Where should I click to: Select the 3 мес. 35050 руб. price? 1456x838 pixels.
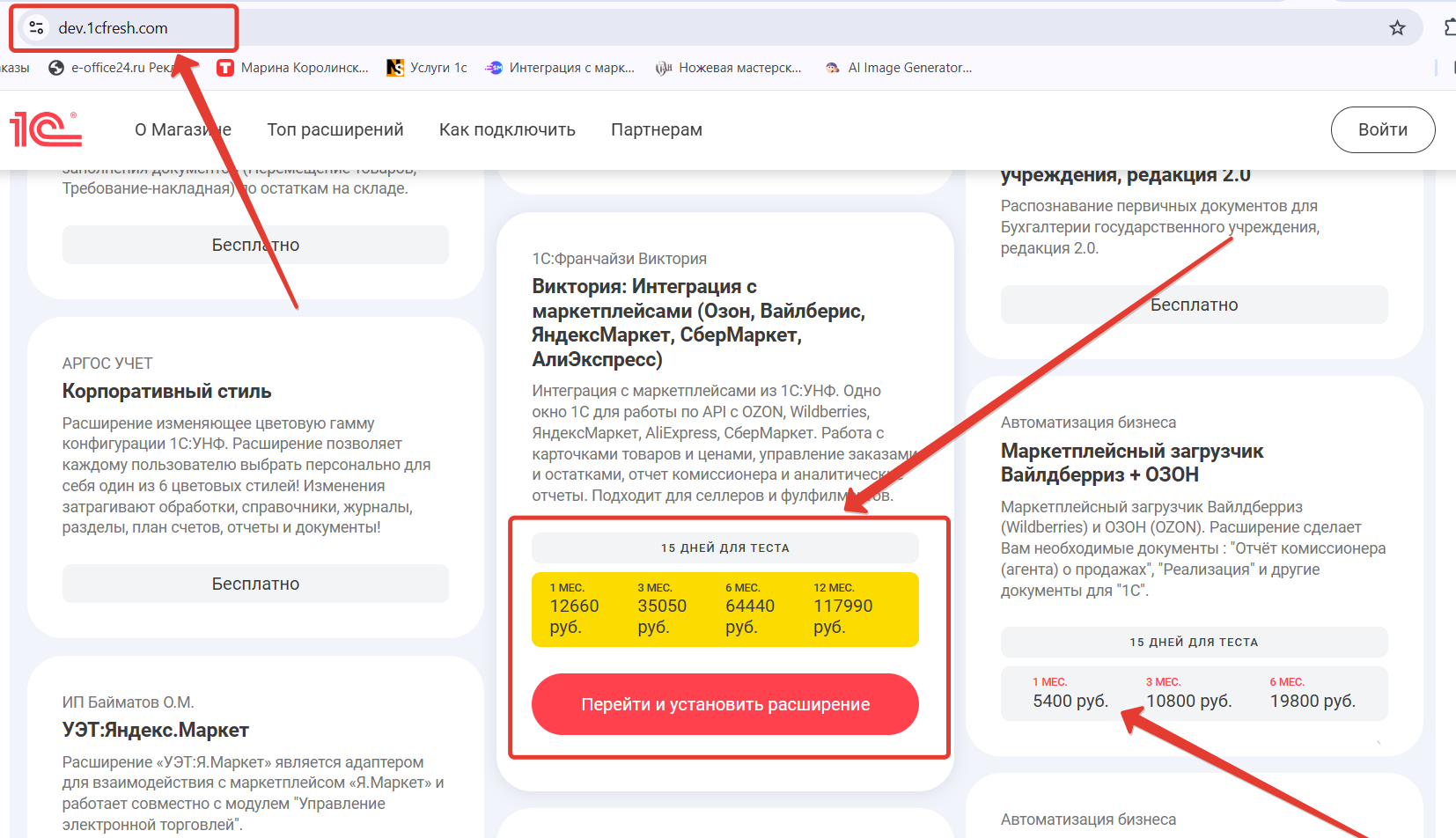pyautogui.click(x=662, y=609)
